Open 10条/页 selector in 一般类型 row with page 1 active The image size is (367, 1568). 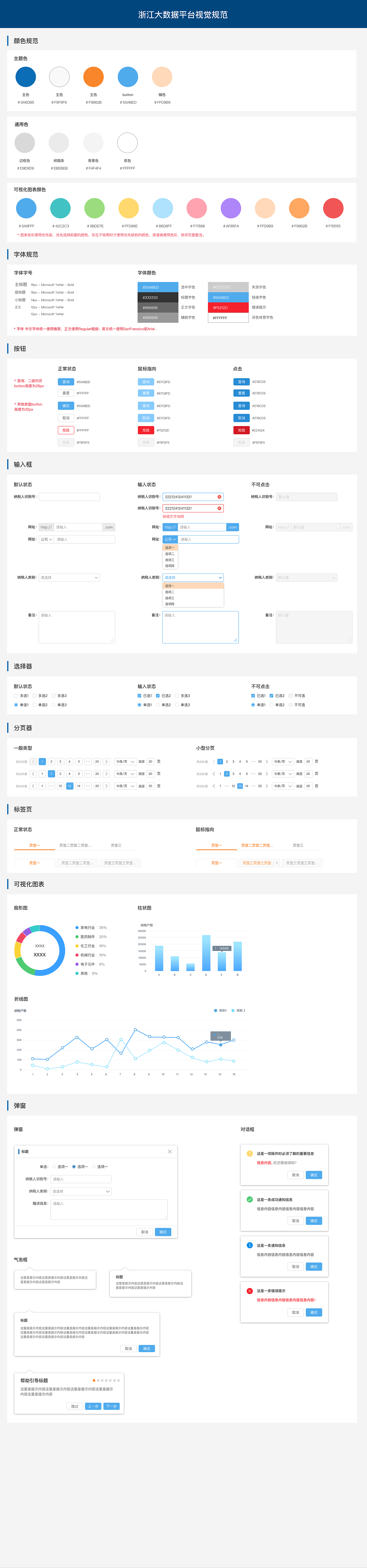coord(126,761)
